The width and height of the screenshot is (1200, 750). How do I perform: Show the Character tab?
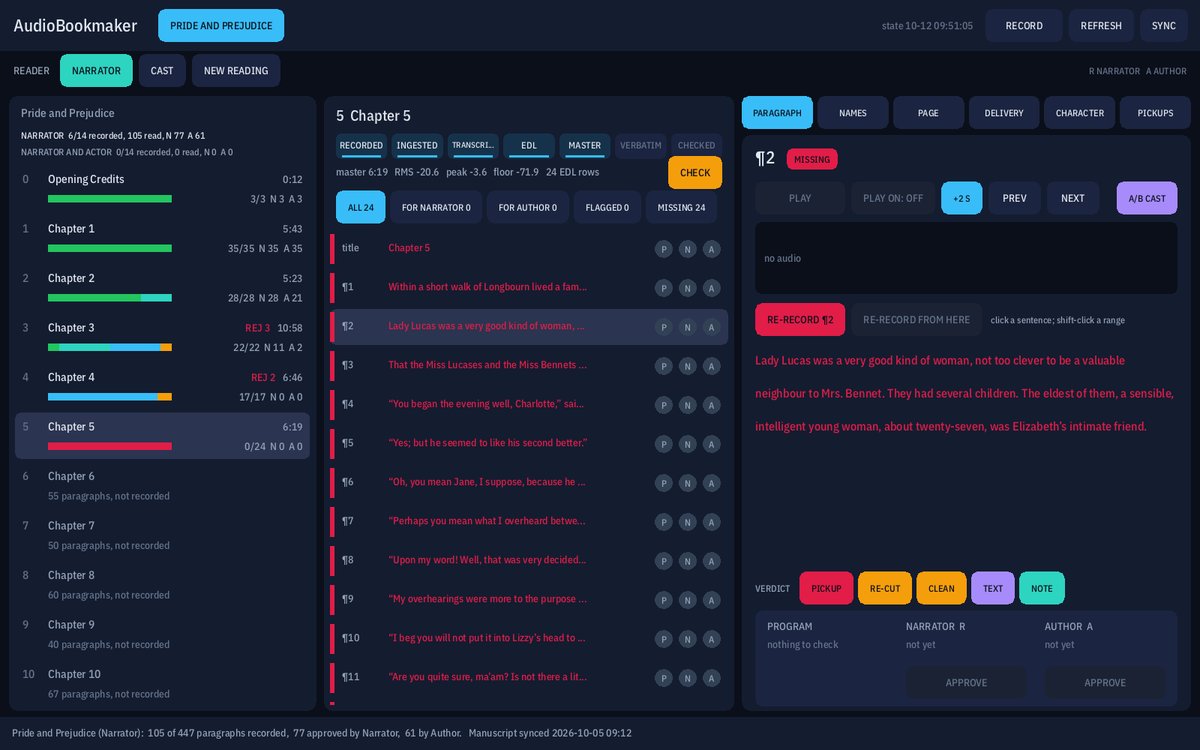click(1080, 113)
